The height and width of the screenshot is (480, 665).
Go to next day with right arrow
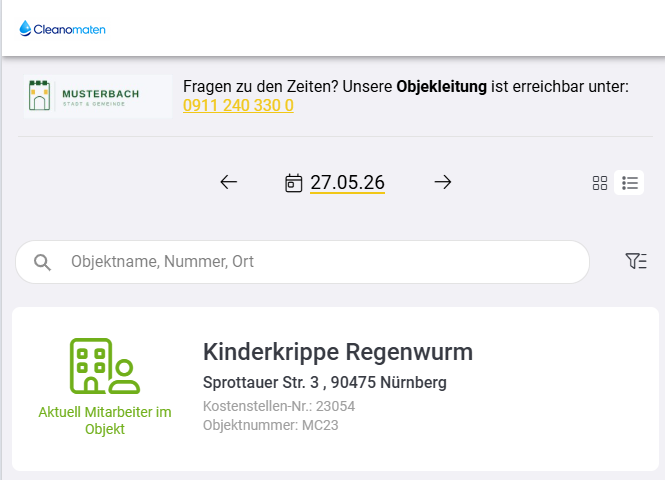click(x=443, y=182)
